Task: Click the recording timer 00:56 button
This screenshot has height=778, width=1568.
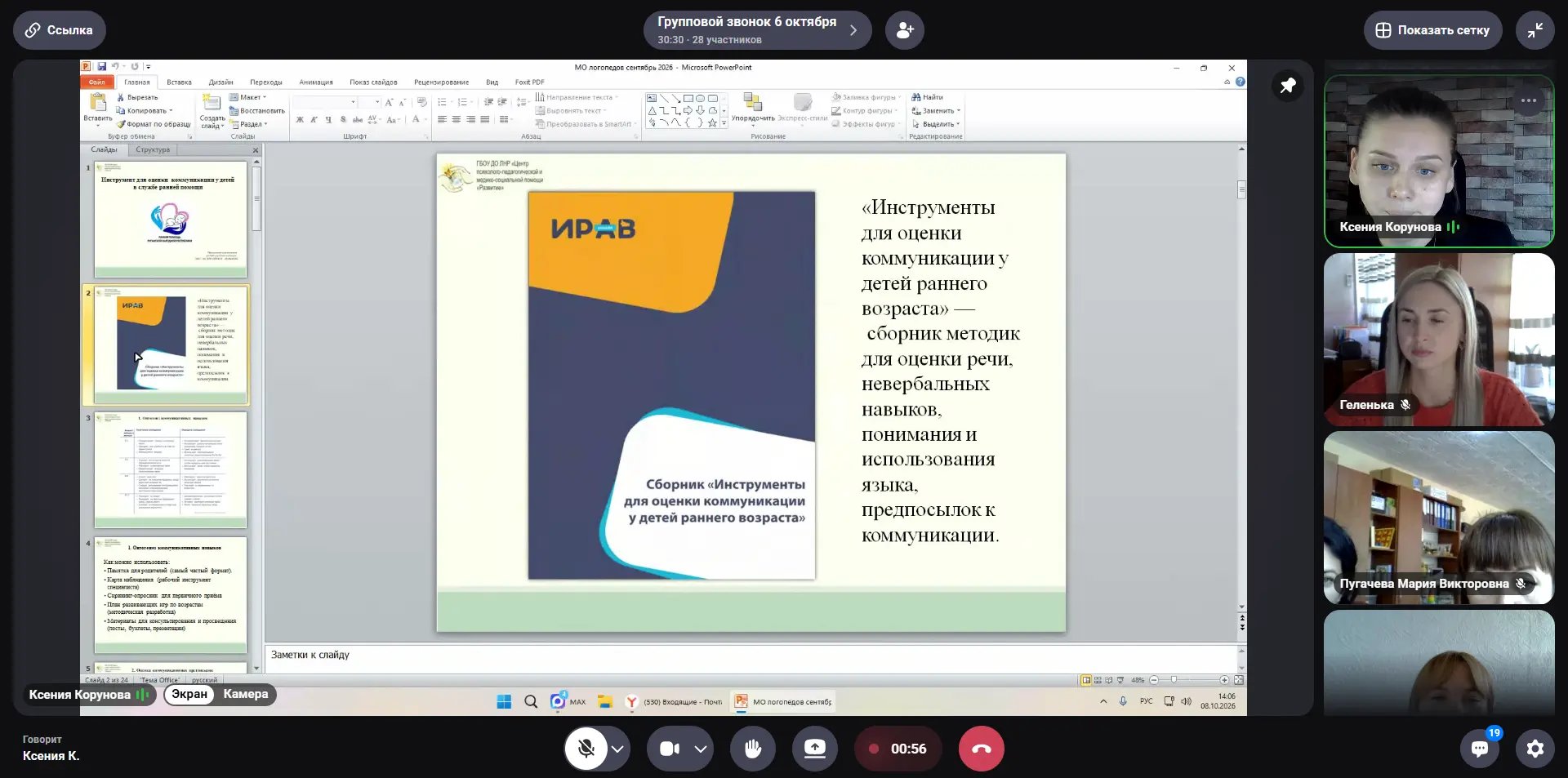Action: pyautogui.click(x=897, y=749)
